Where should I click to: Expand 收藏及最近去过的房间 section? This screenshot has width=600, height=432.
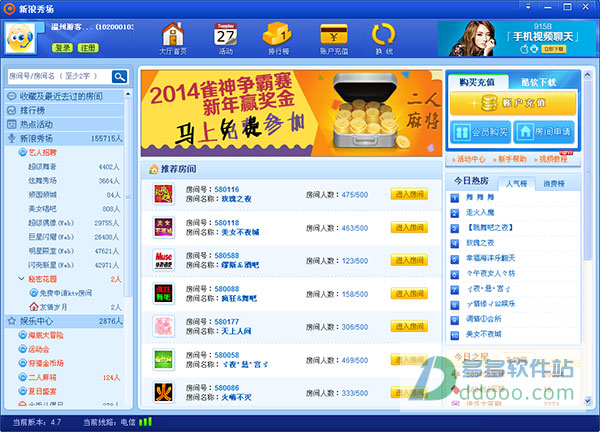[x=64, y=96]
